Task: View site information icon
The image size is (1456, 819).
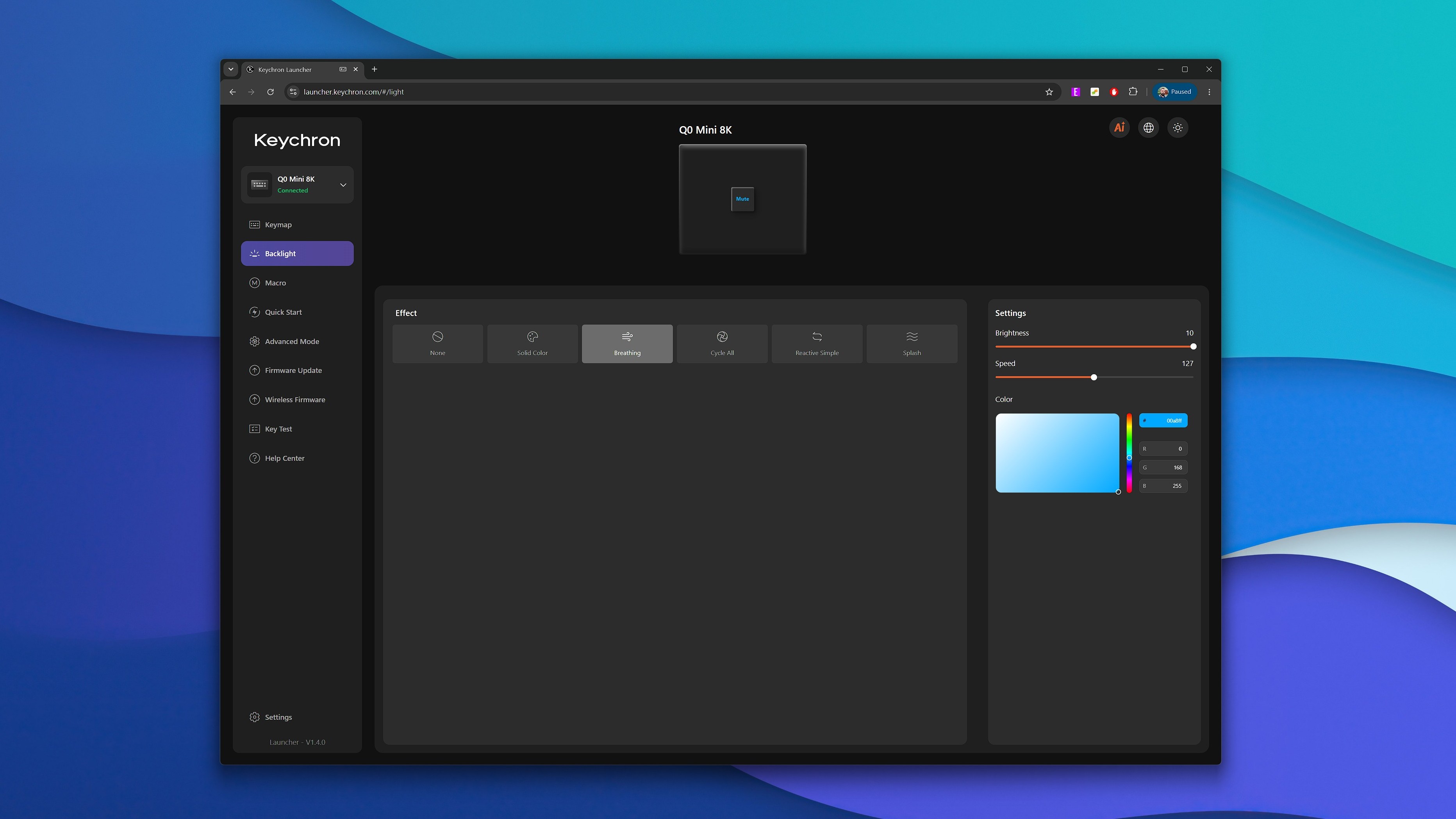Action: [x=293, y=91]
